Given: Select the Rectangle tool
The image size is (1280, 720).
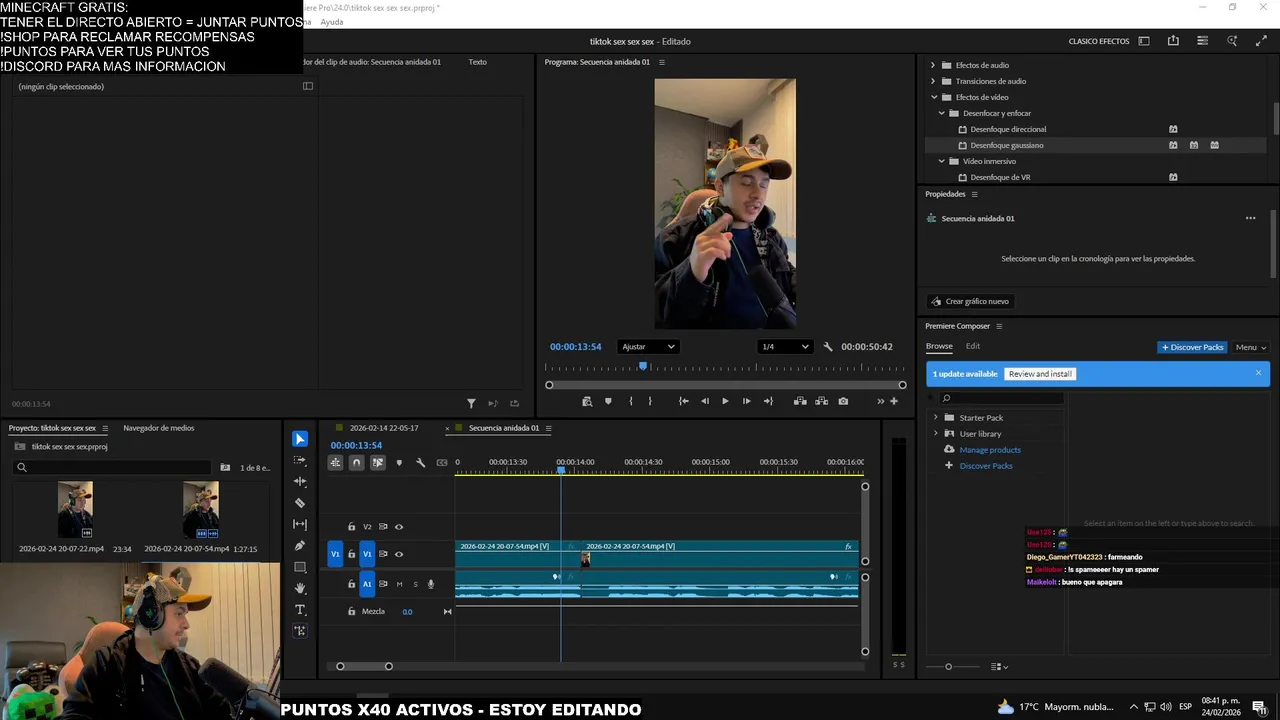Looking at the screenshot, I should pyautogui.click(x=300, y=567).
